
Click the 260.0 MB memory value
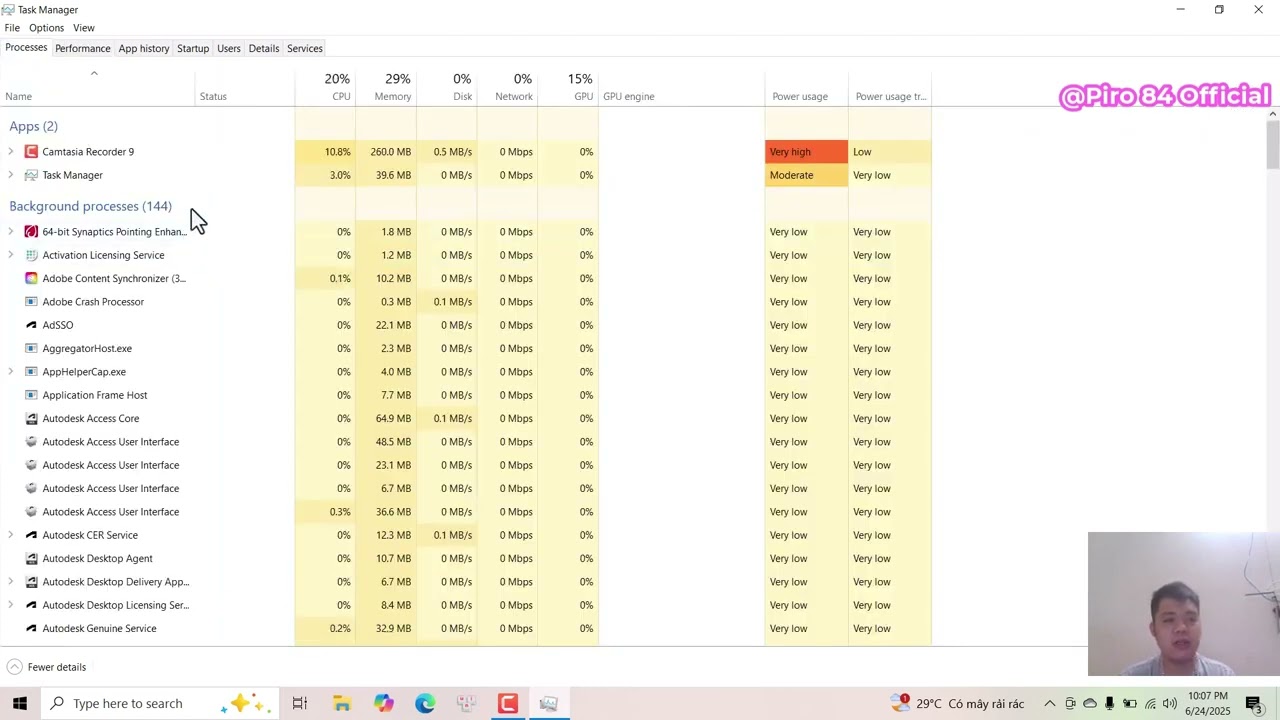(x=390, y=152)
